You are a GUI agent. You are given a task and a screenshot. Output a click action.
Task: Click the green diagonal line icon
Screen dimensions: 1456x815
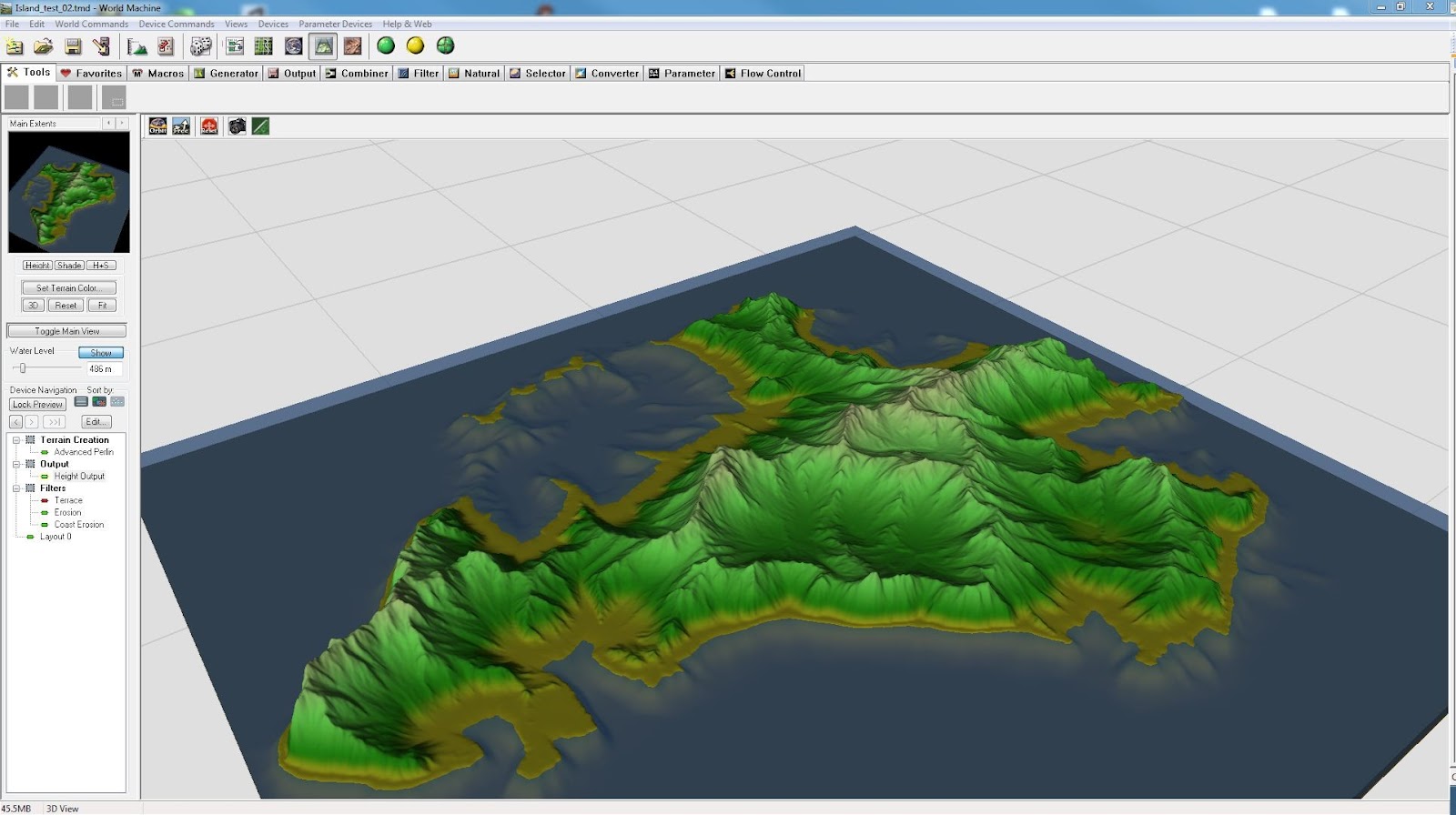point(261,126)
